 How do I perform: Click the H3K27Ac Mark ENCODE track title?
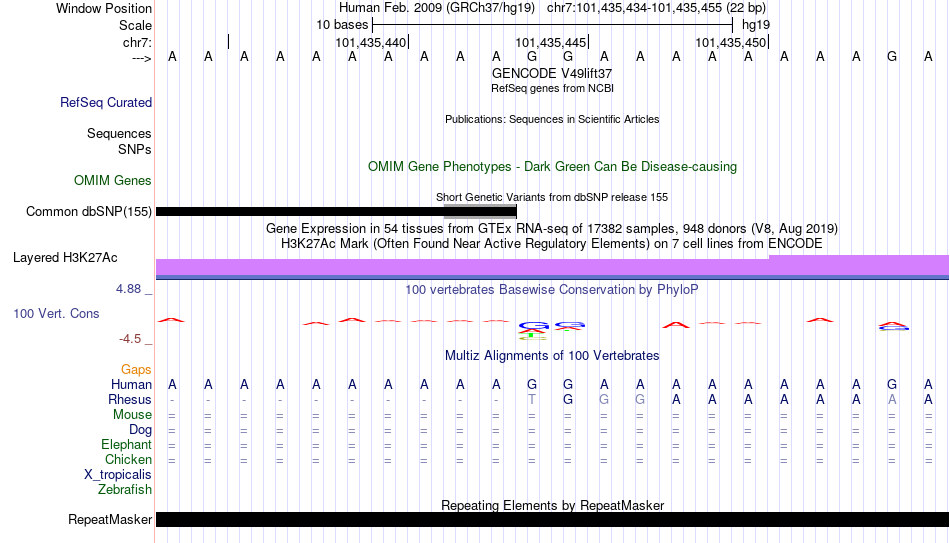point(552,244)
